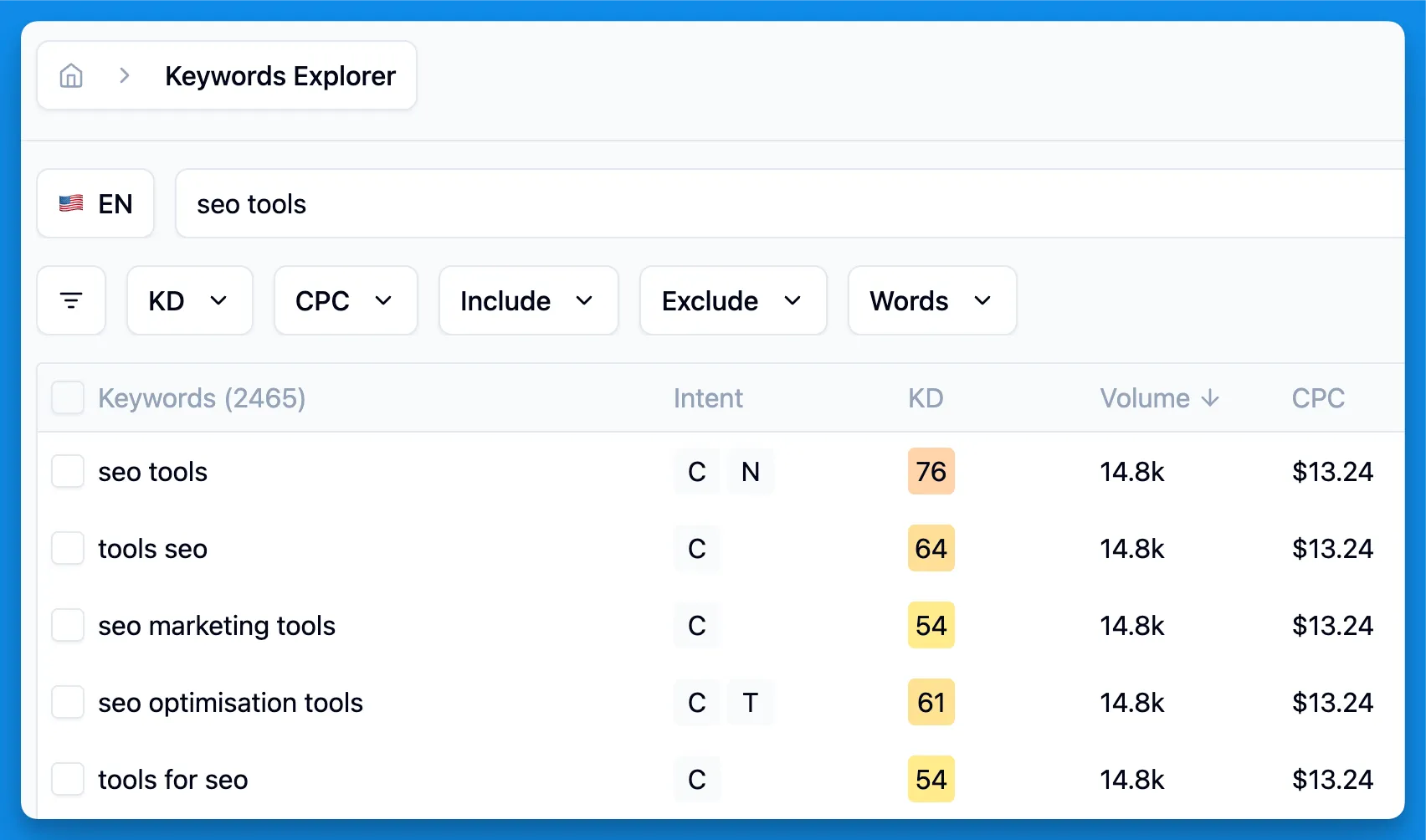Click the sort arrow next to Volume

coord(1210,398)
